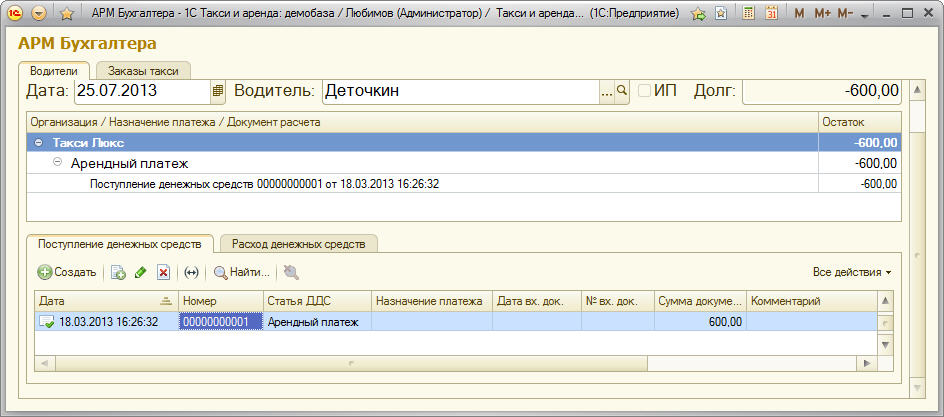Click the cancel search icon after Найти

click(291, 272)
